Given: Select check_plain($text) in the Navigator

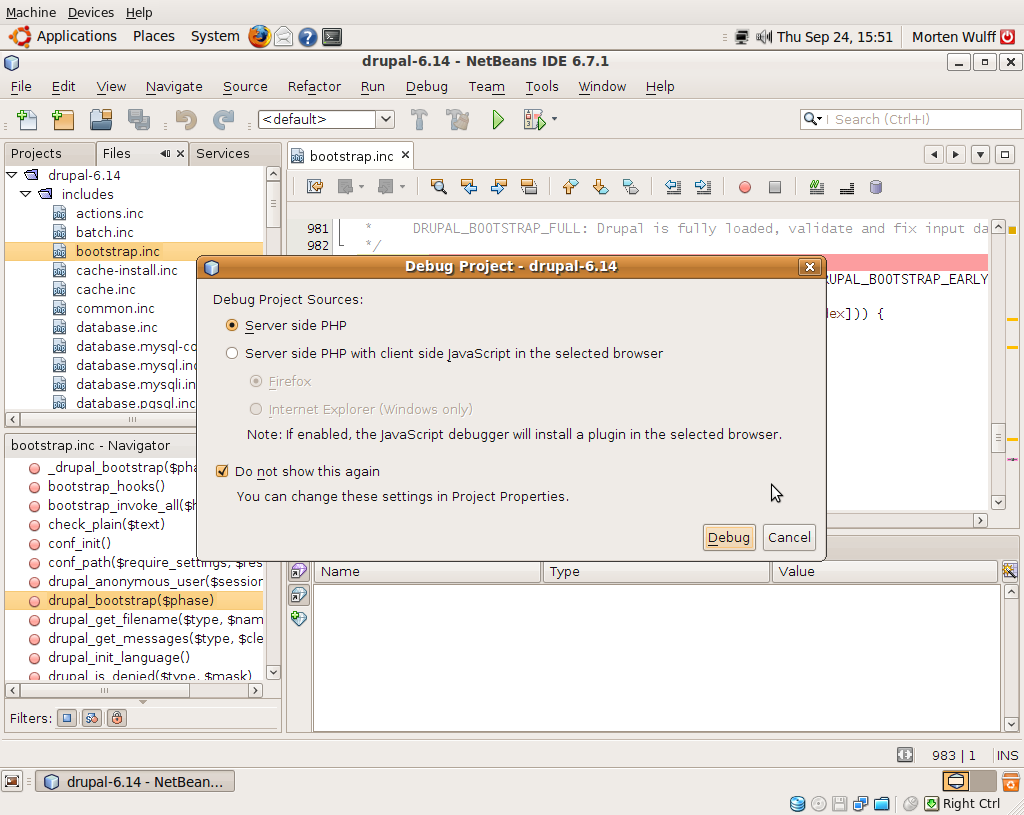Looking at the screenshot, I should 106,524.
